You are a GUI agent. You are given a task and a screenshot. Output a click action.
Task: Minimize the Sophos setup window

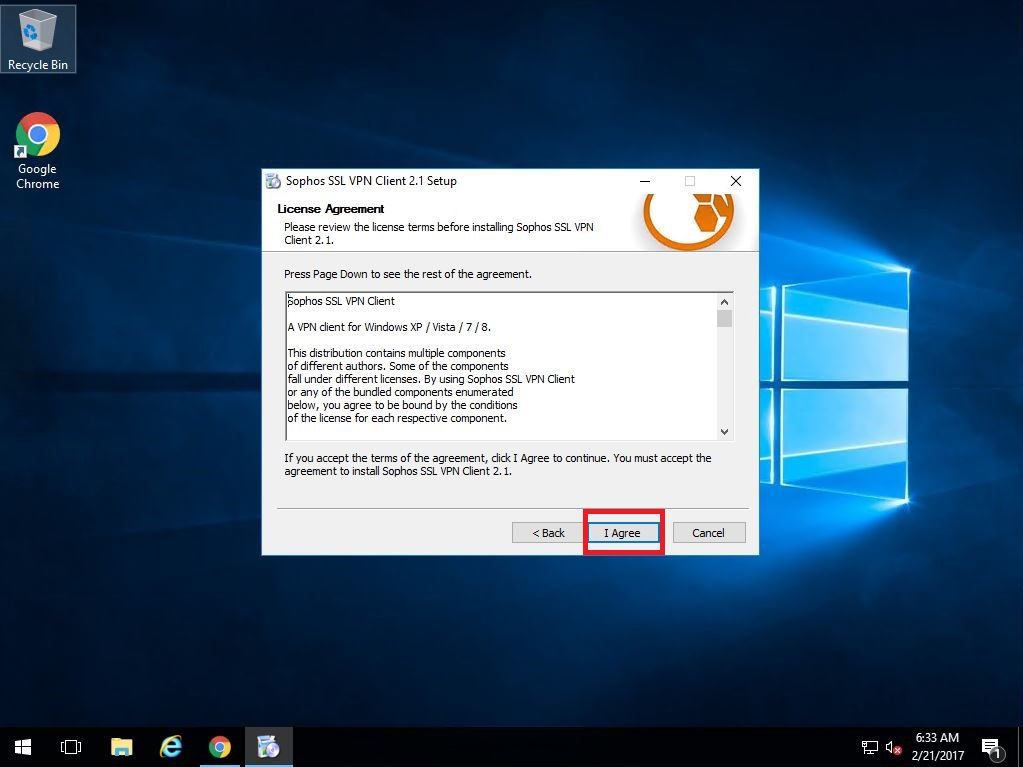pyautogui.click(x=645, y=181)
